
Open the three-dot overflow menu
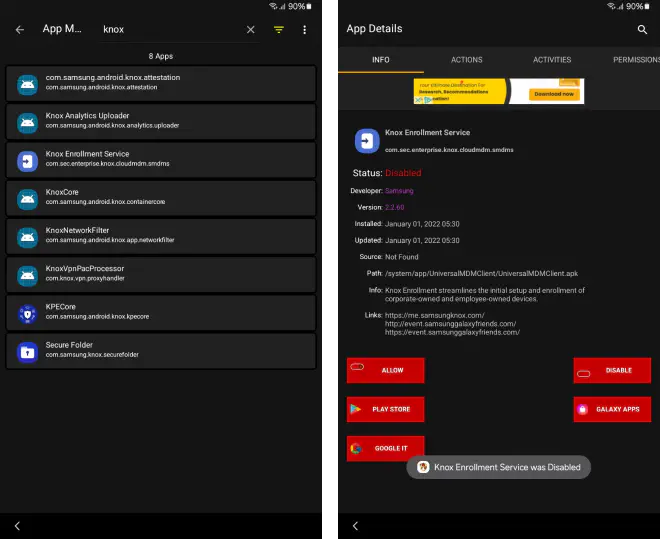[305, 30]
